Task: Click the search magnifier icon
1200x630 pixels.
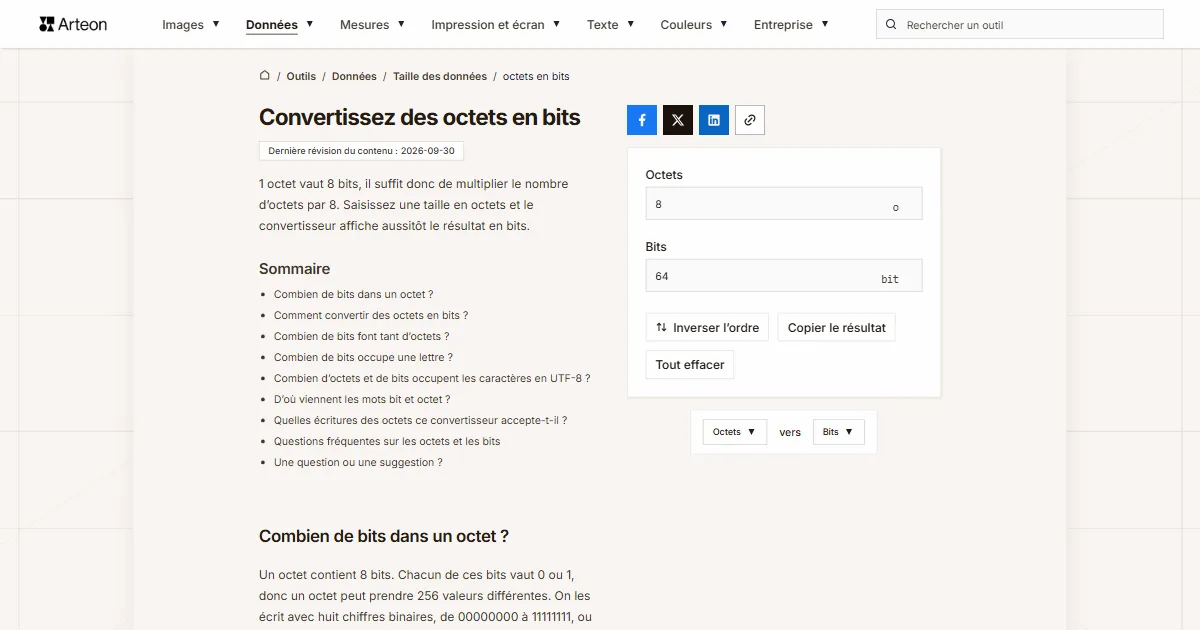Action: [x=891, y=25]
